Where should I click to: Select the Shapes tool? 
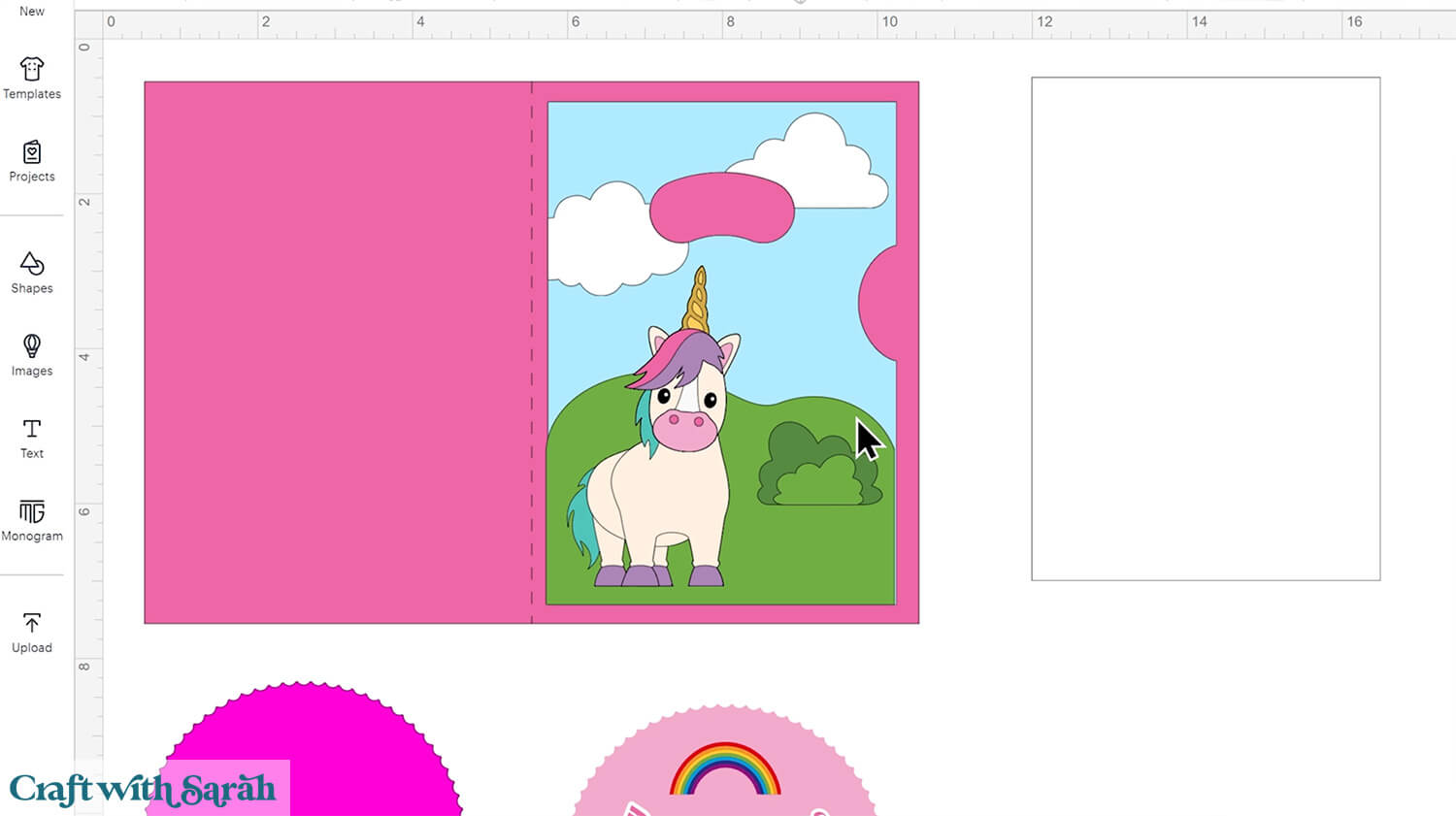[32, 273]
